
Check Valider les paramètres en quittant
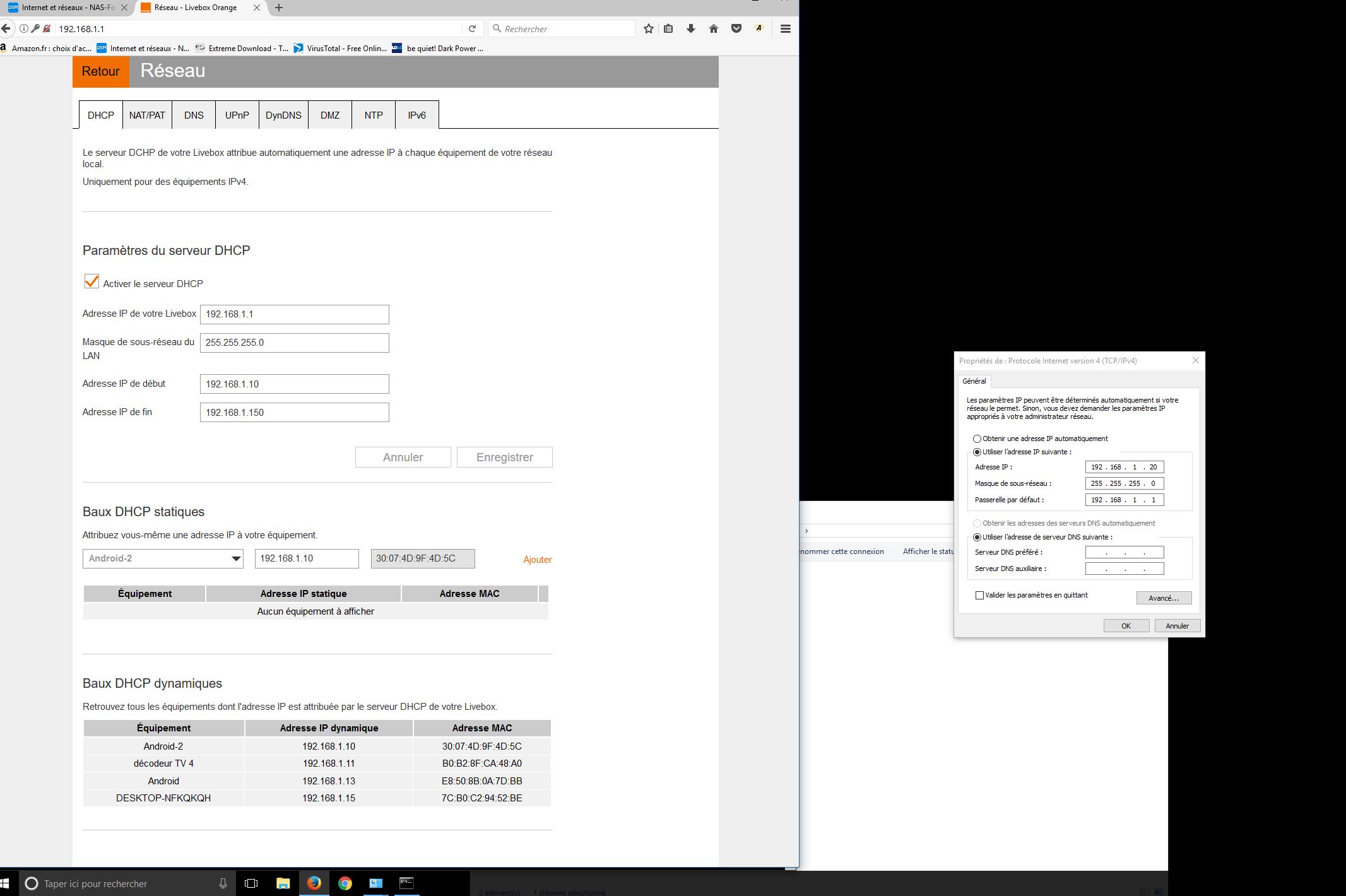pyautogui.click(x=979, y=595)
